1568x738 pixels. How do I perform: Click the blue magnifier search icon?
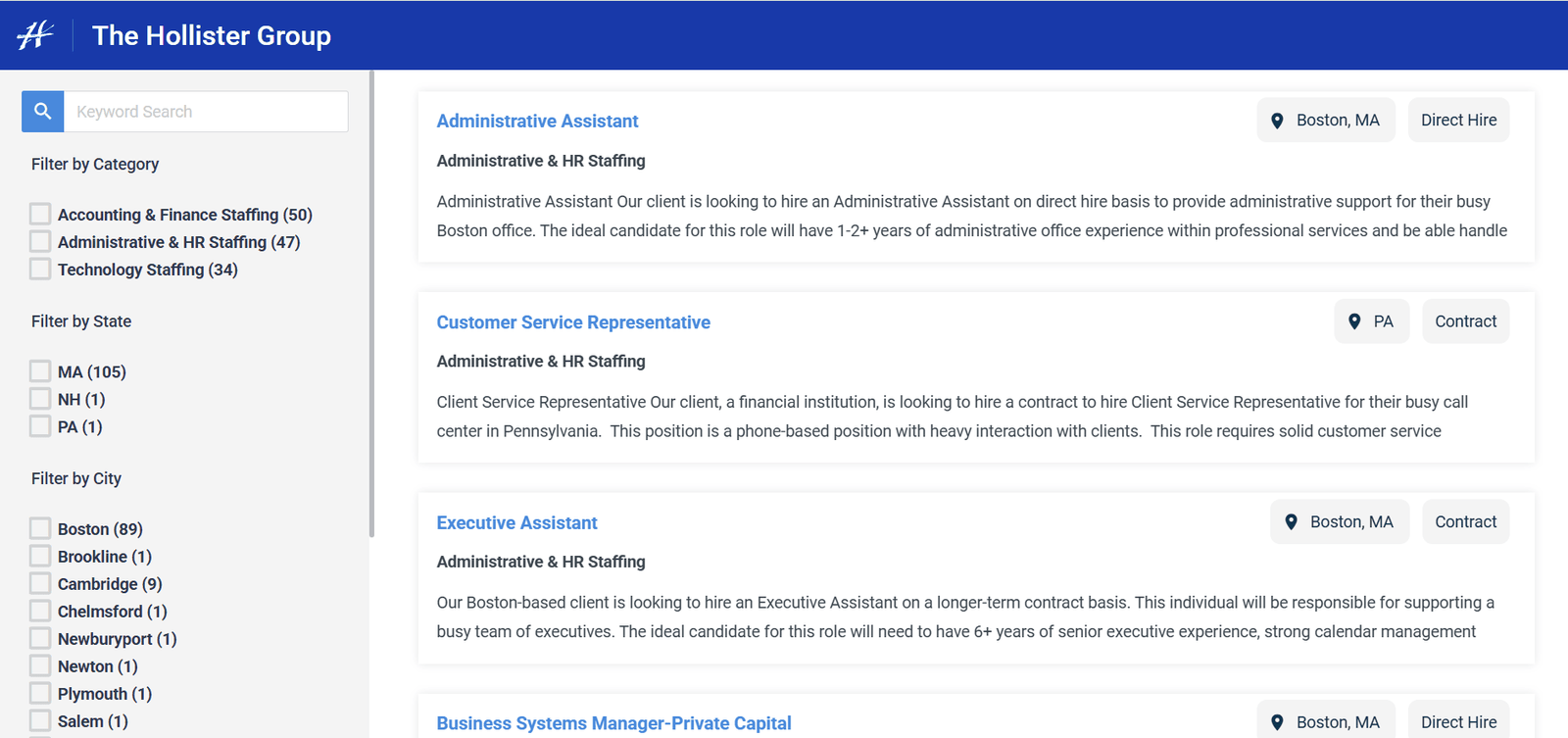pos(43,112)
